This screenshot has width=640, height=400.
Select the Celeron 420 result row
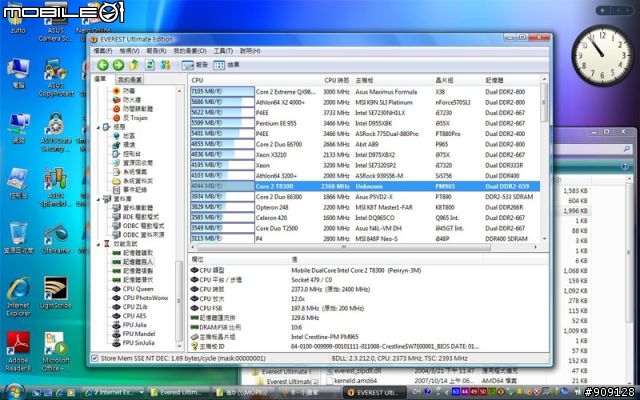(x=365, y=218)
